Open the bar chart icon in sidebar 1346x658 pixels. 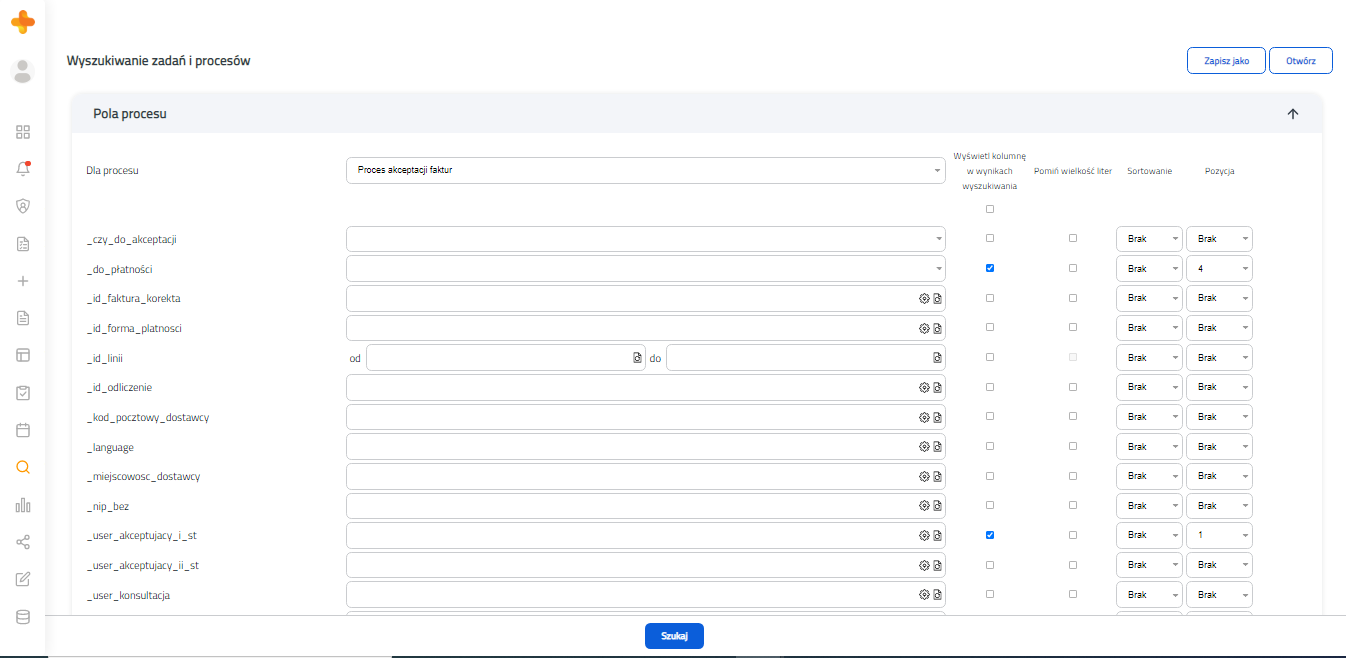[23, 505]
